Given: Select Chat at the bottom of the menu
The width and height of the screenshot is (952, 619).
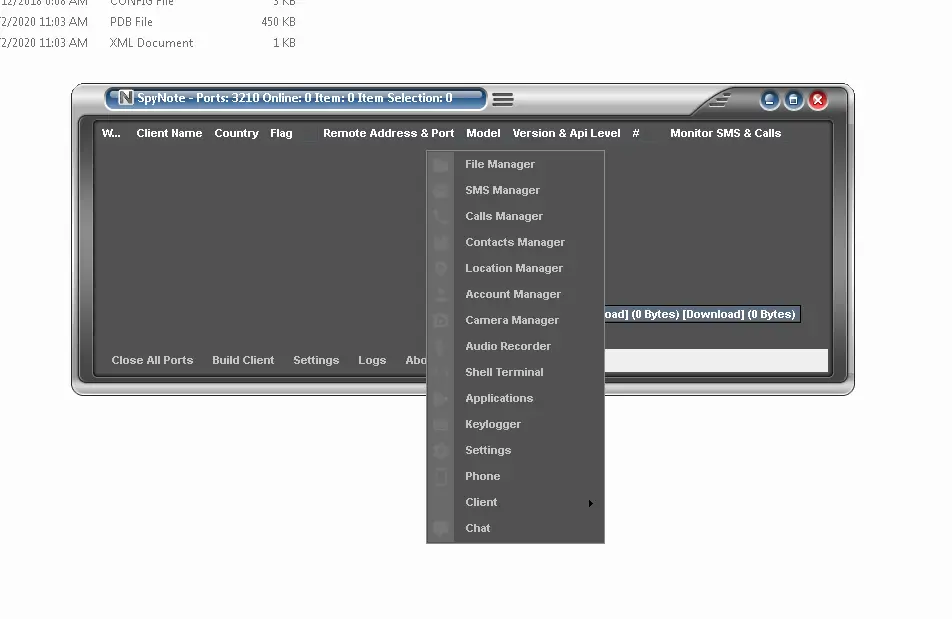Looking at the screenshot, I should coord(478,528).
